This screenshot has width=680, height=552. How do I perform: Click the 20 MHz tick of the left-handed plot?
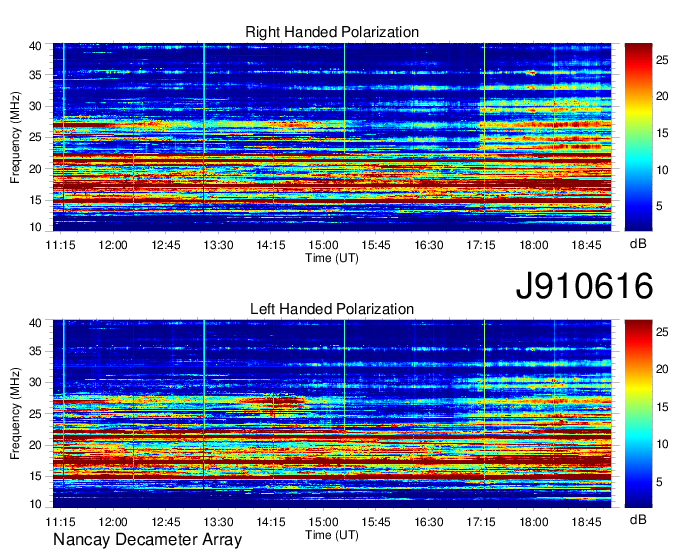35,445
